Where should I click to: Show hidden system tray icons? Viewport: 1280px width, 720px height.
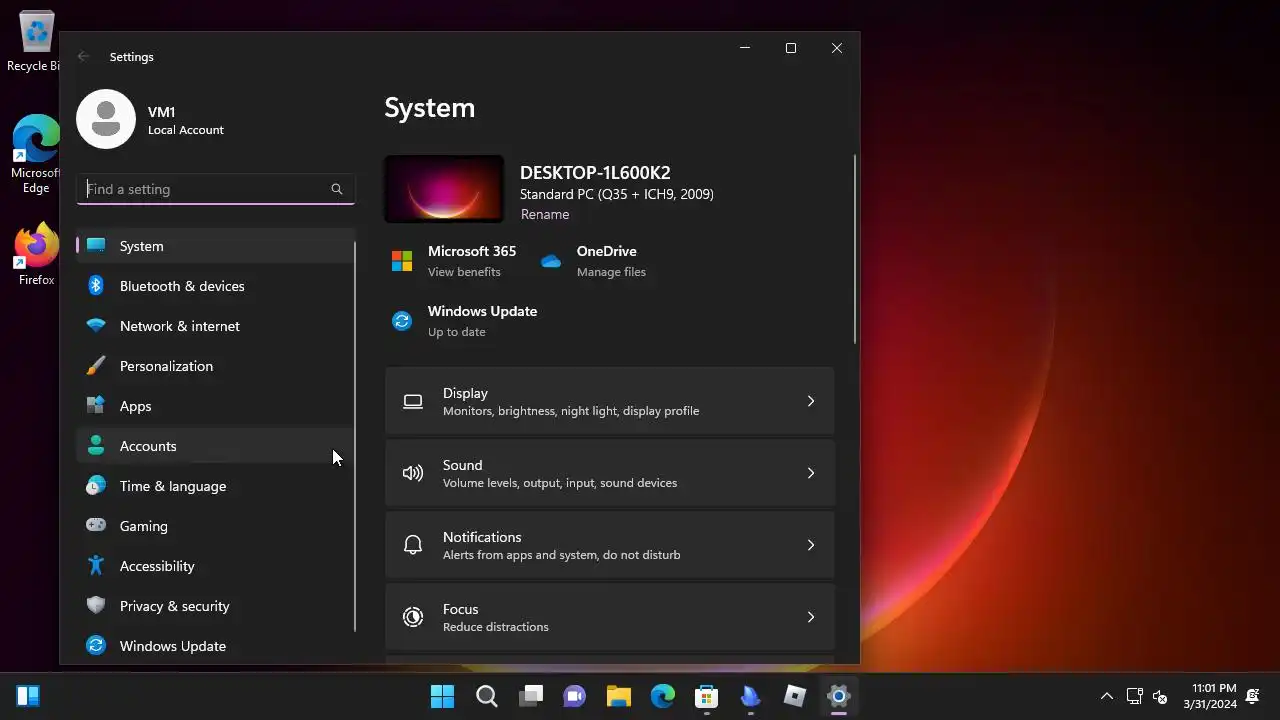click(x=1107, y=696)
